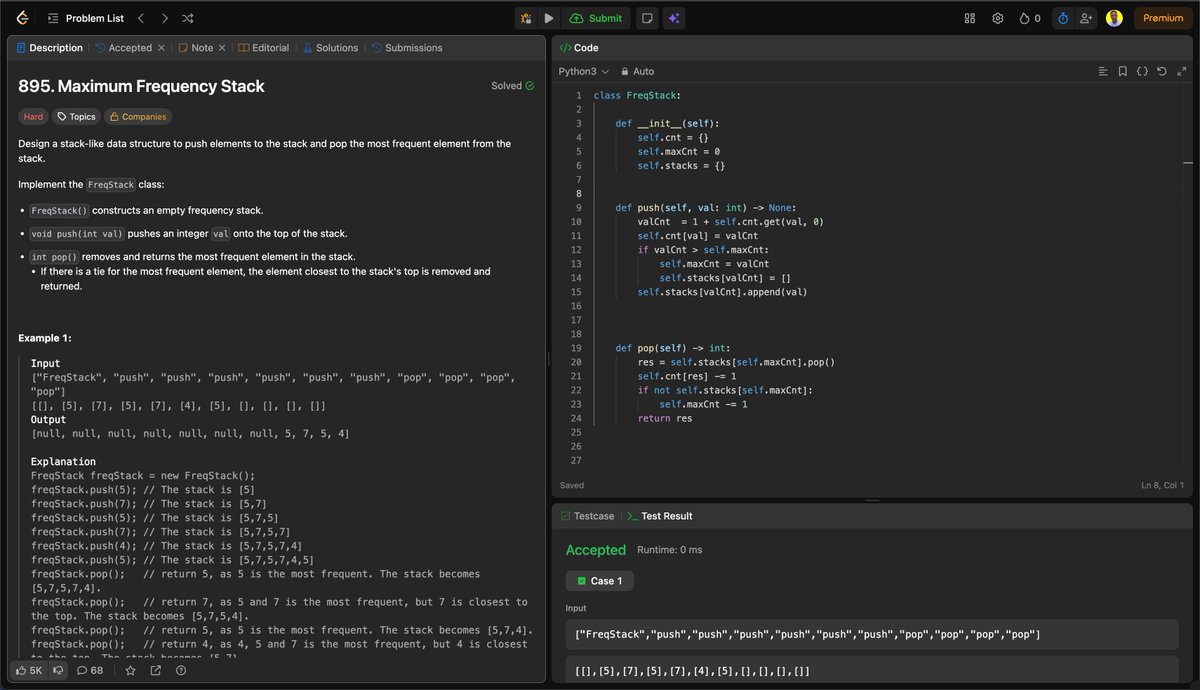The image size is (1200, 690).
Task: Open the Python3 language dropdown
Action: pos(583,71)
